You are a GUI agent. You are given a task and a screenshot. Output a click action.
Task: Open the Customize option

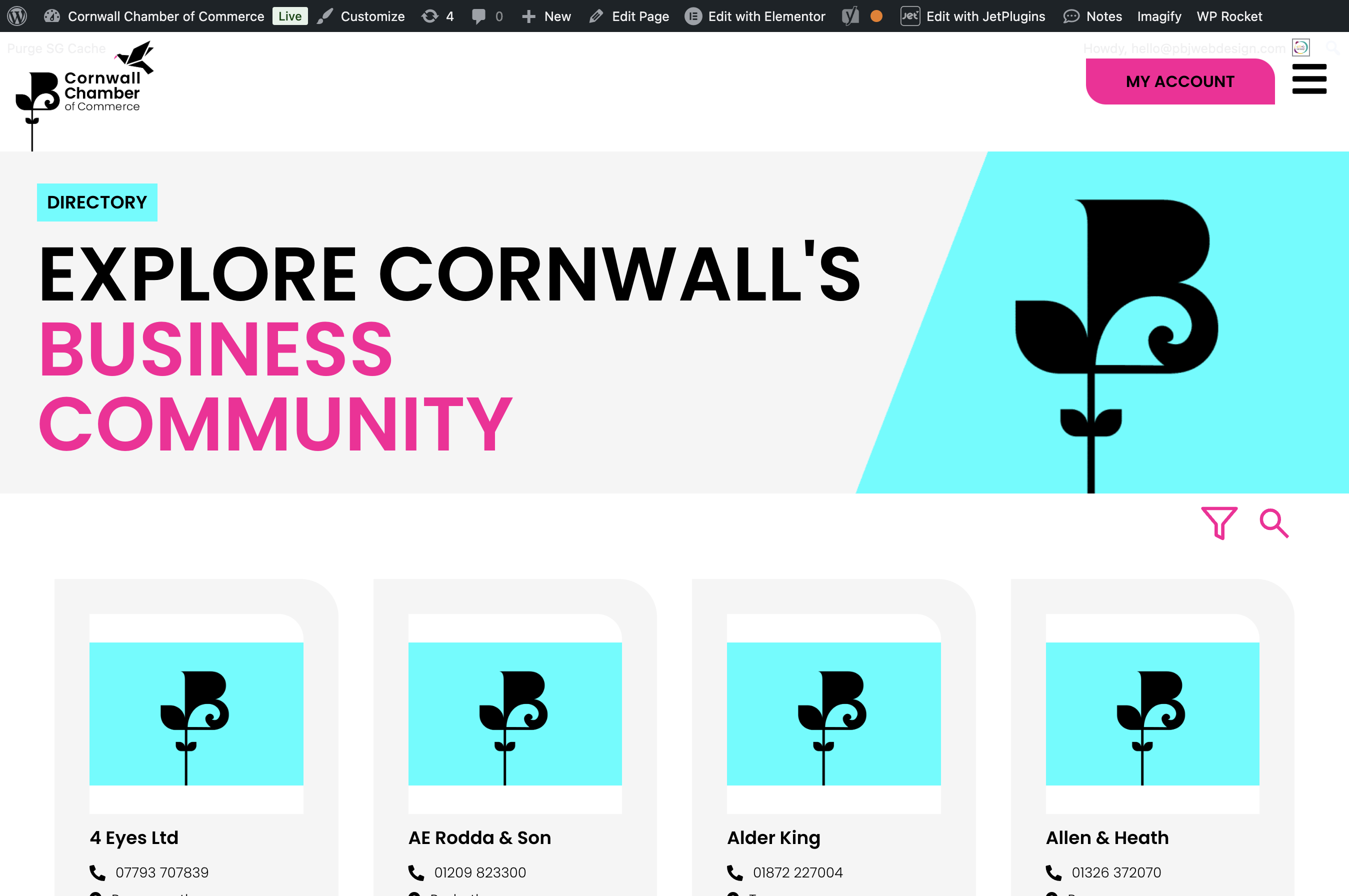361,16
